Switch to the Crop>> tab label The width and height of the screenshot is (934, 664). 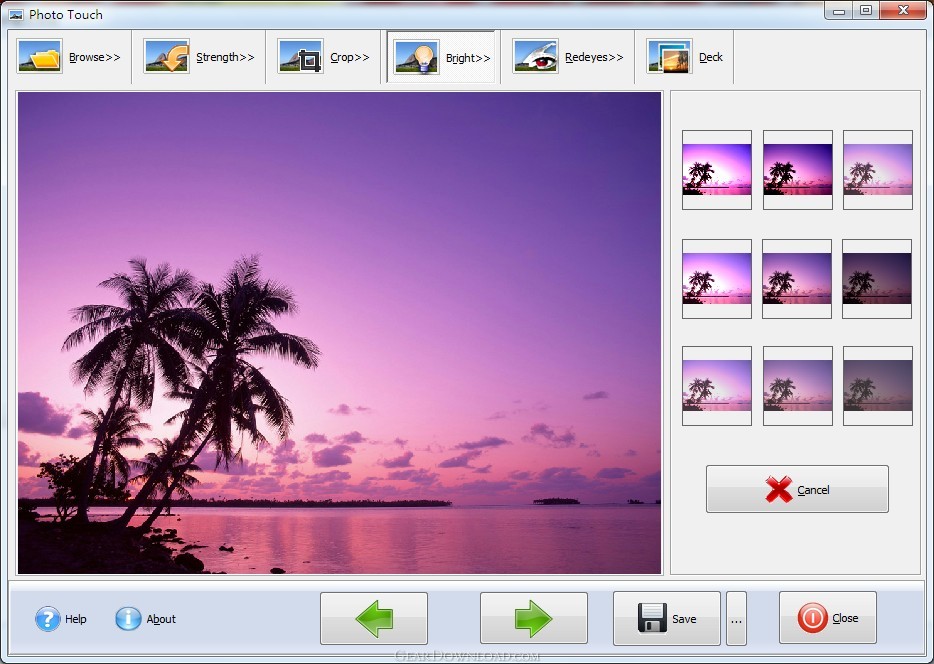(350, 57)
